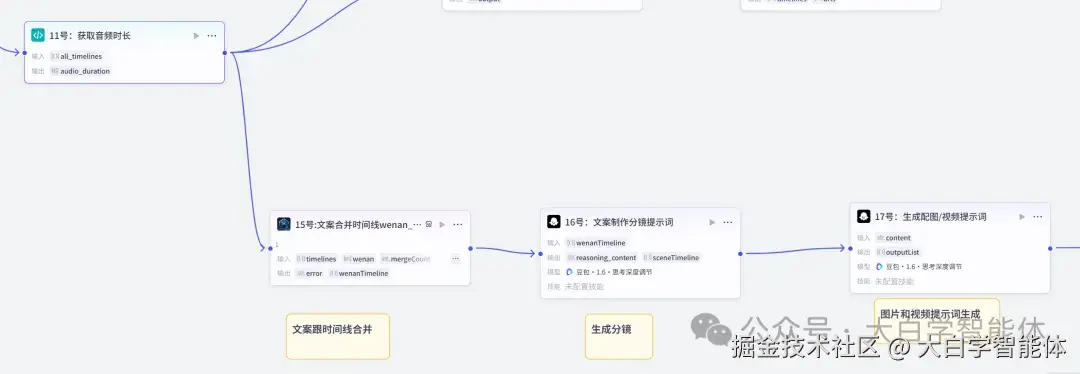This screenshot has height=374, width=1080.
Task: Open the more menu of node 15号
Action: pos(457,225)
